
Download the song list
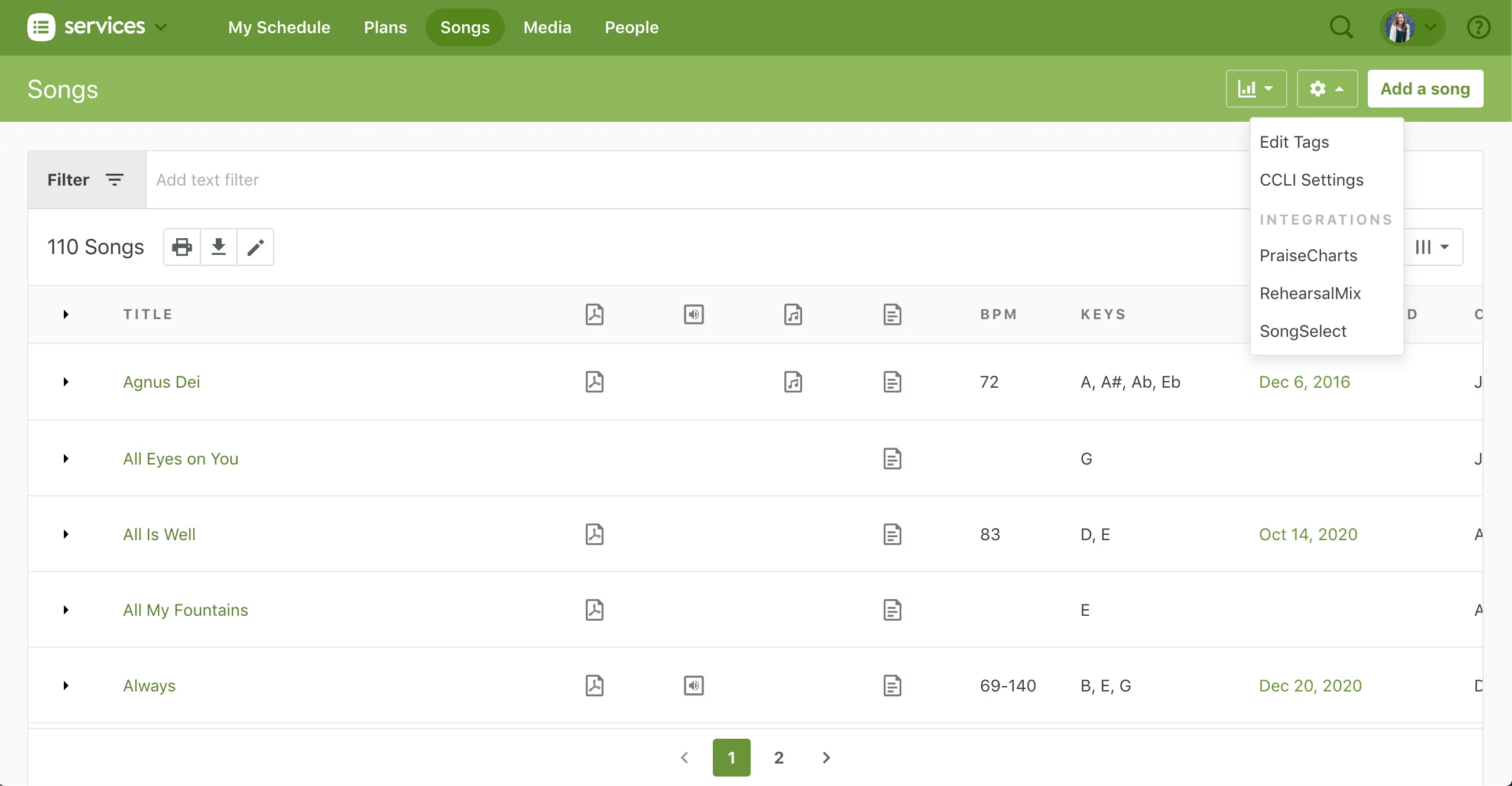click(218, 246)
